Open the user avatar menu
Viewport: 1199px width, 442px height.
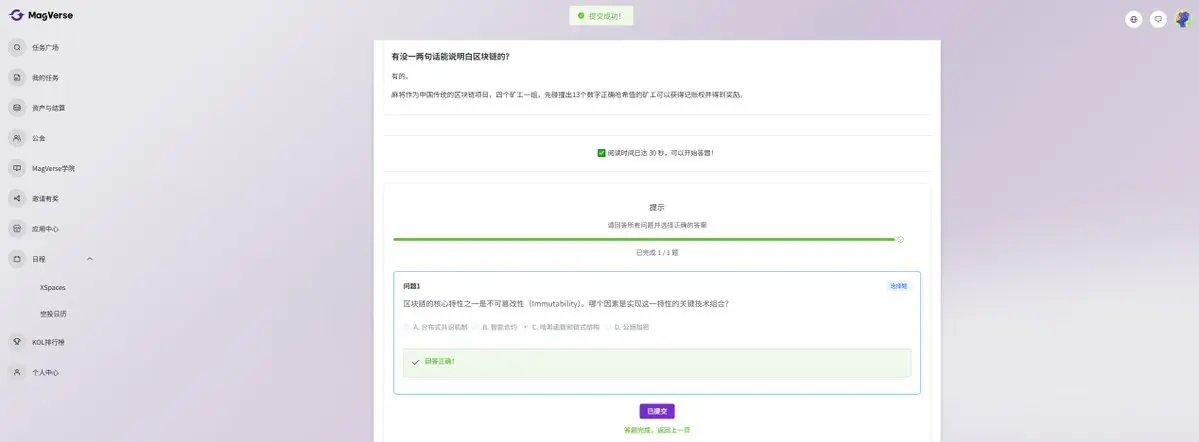[x=1183, y=19]
